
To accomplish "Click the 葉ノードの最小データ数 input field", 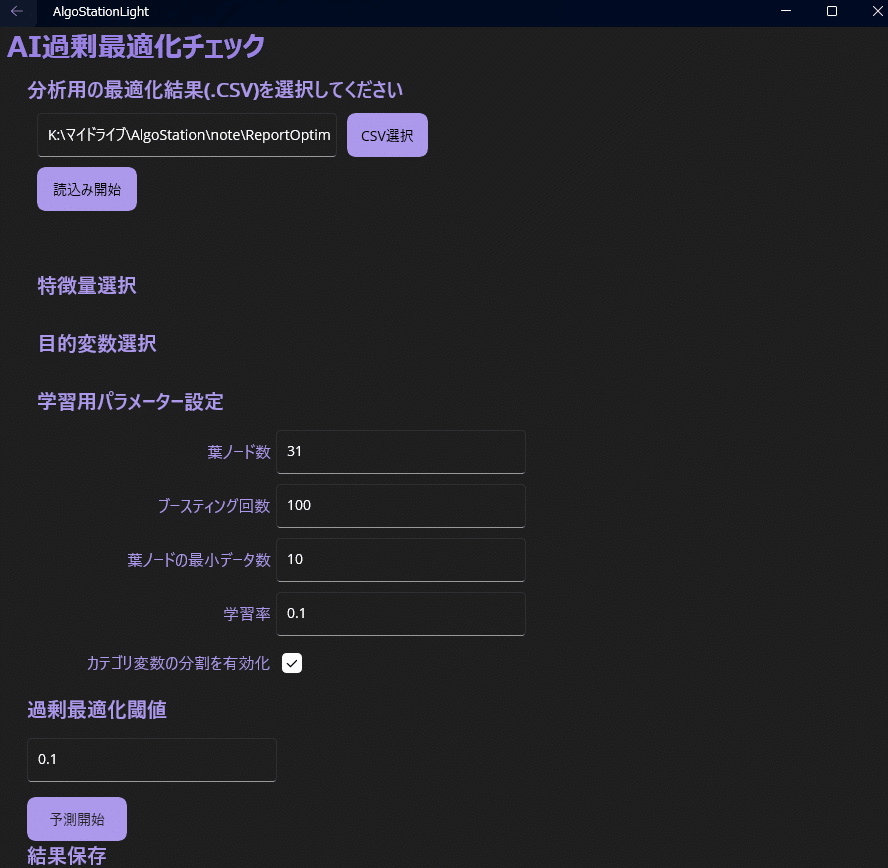I will coord(400,559).
